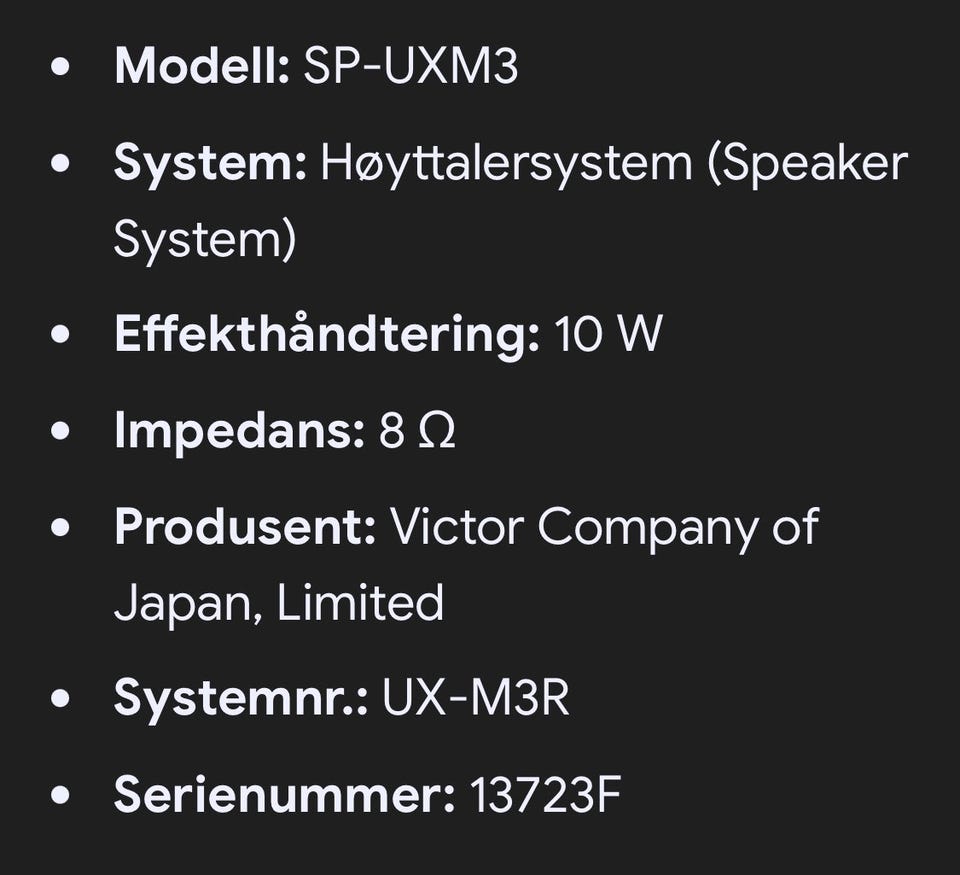960x875 pixels.
Task: Click the bullet beside Serienummer
Action: [60, 795]
